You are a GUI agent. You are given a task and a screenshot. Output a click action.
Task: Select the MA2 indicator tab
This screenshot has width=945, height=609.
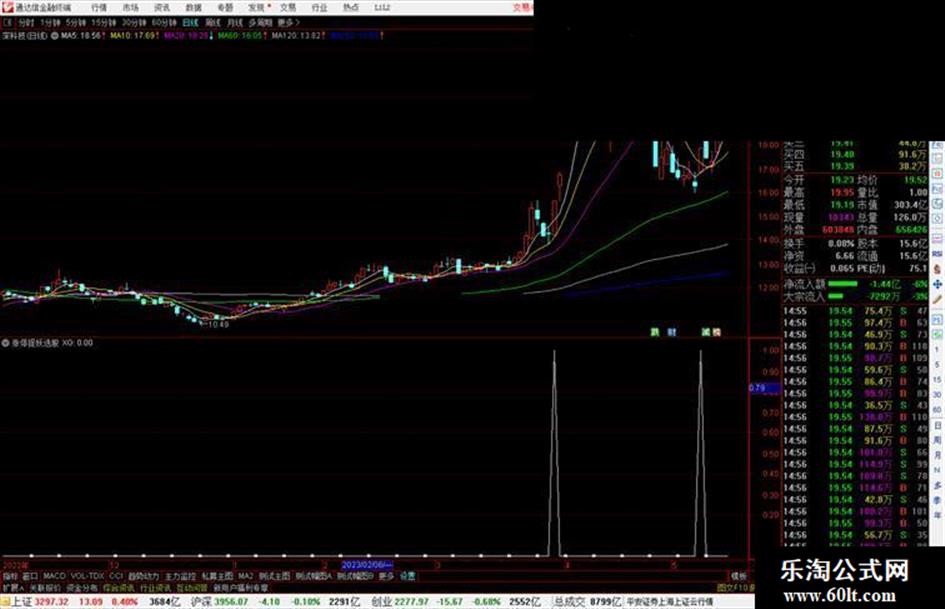(245, 576)
